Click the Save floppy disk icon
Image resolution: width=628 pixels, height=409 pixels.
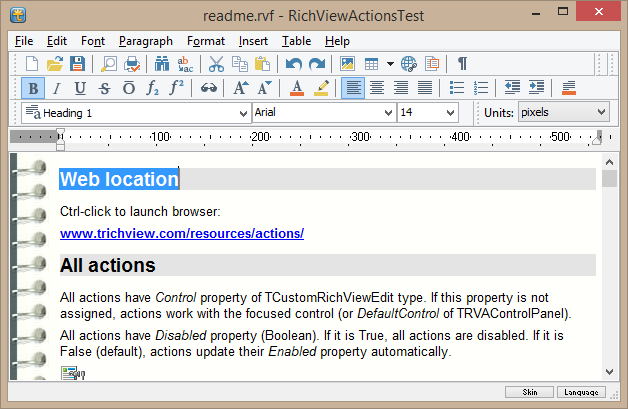click(x=78, y=64)
